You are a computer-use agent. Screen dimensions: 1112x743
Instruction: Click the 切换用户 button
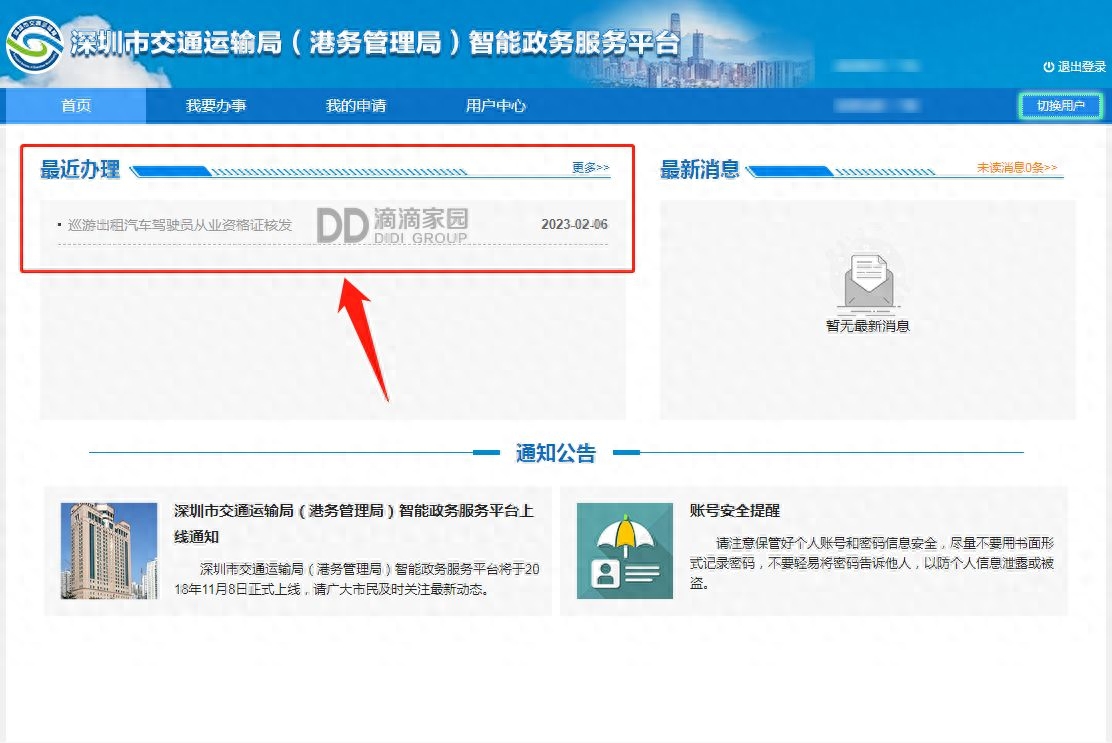[x=1060, y=106]
